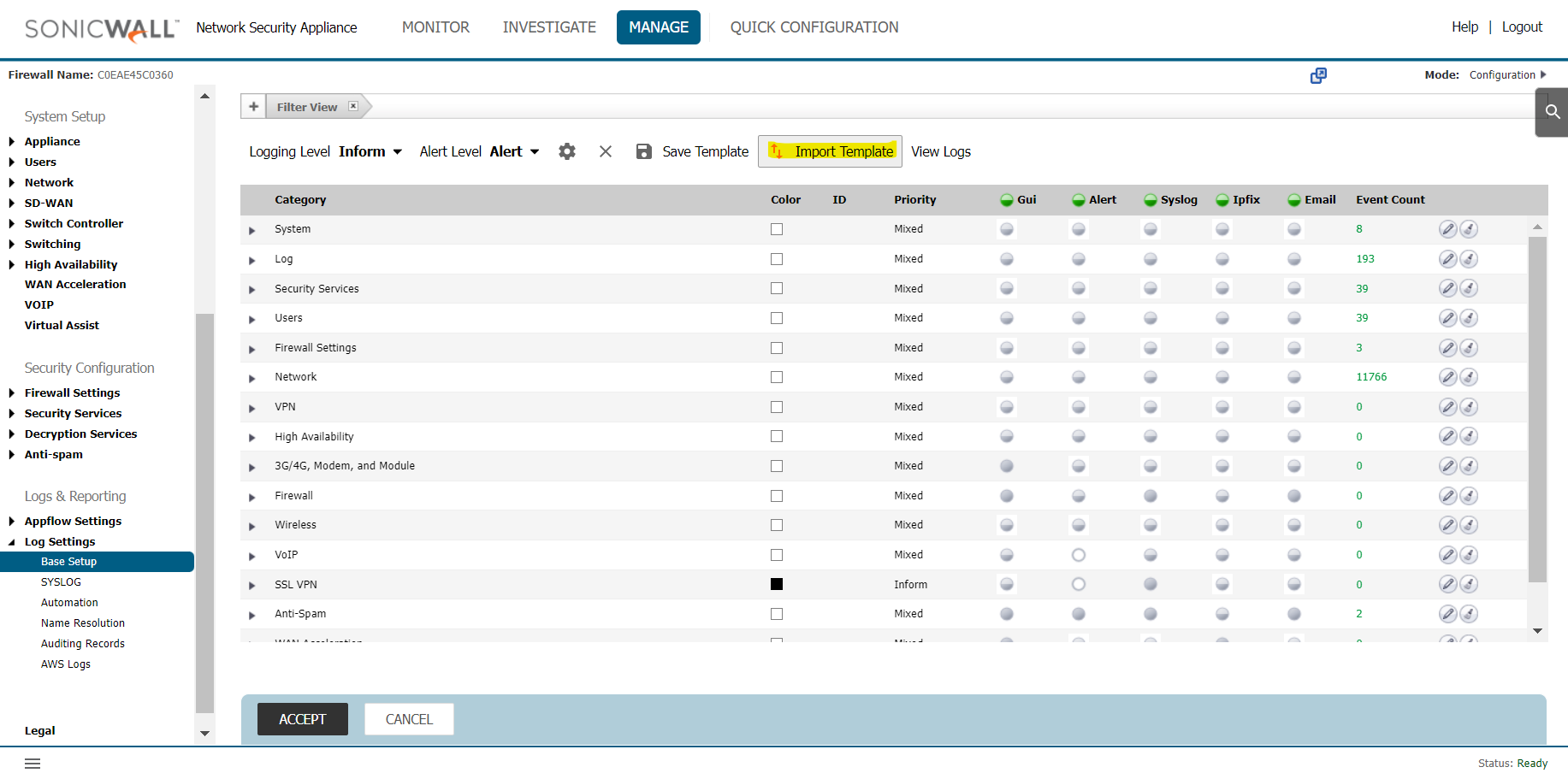
Task: Click the Gui column green header icon
Action: [1007, 200]
